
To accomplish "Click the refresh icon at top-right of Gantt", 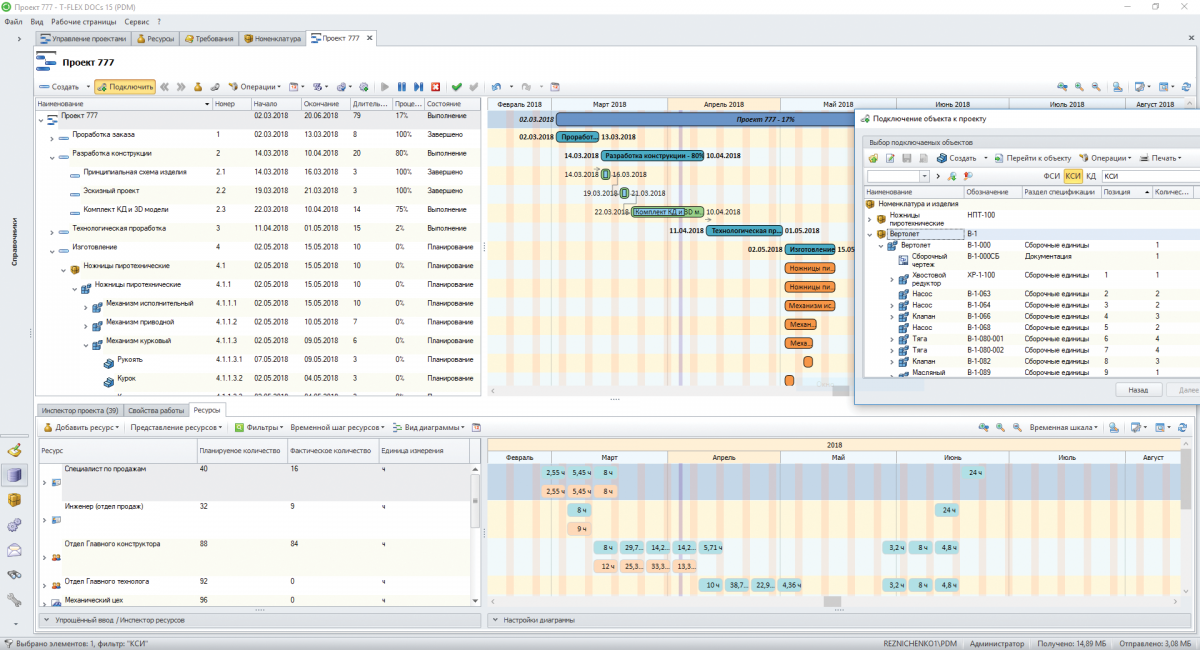I will [1186, 87].
